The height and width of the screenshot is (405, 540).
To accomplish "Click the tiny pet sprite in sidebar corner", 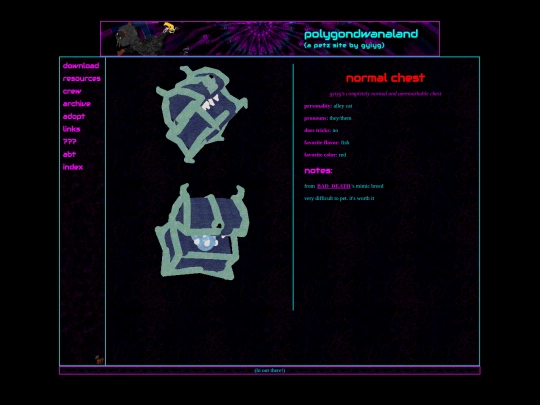I will pos(99,360).
